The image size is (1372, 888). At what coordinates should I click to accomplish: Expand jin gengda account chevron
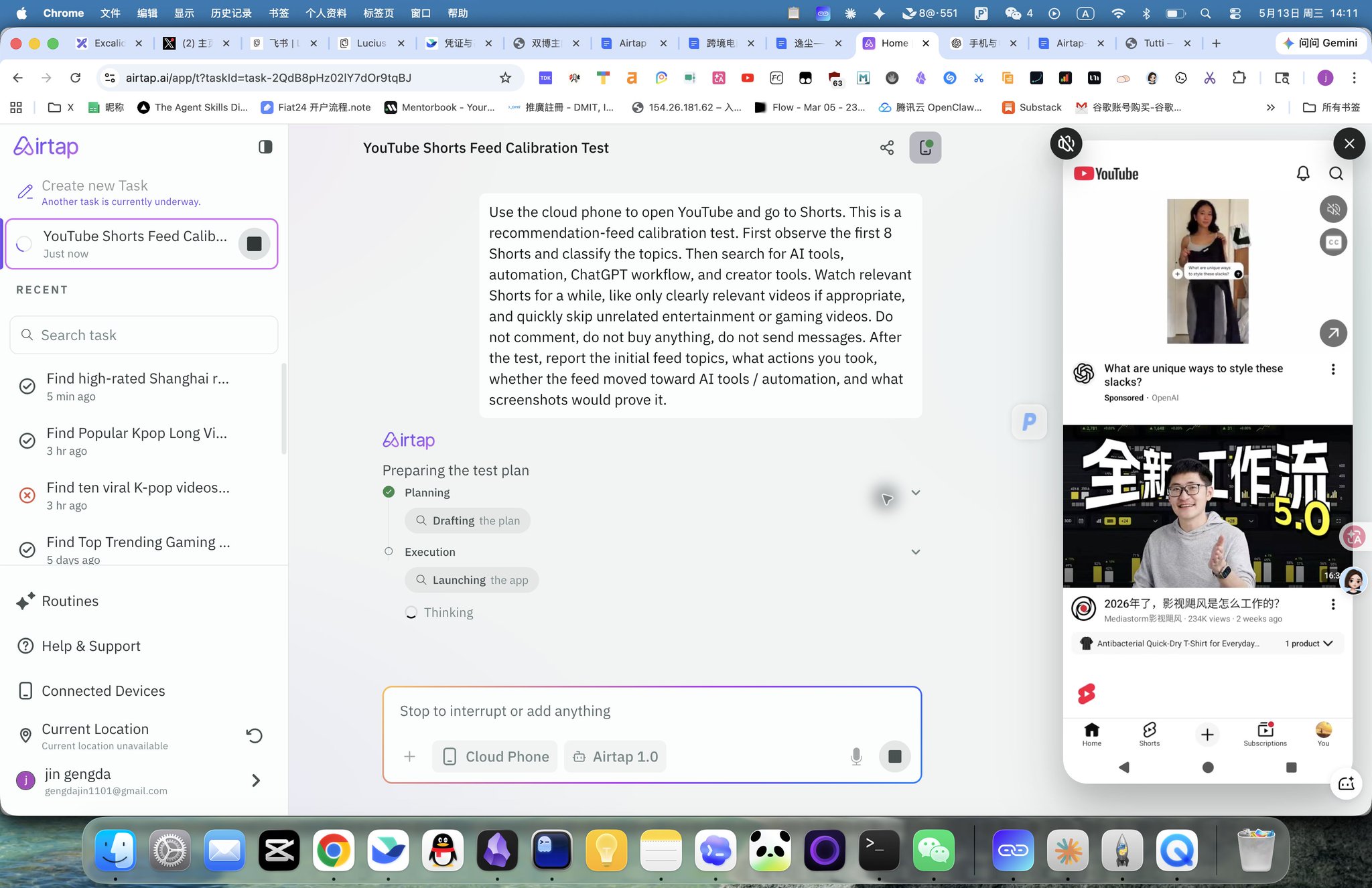click(x=255, y=781)
